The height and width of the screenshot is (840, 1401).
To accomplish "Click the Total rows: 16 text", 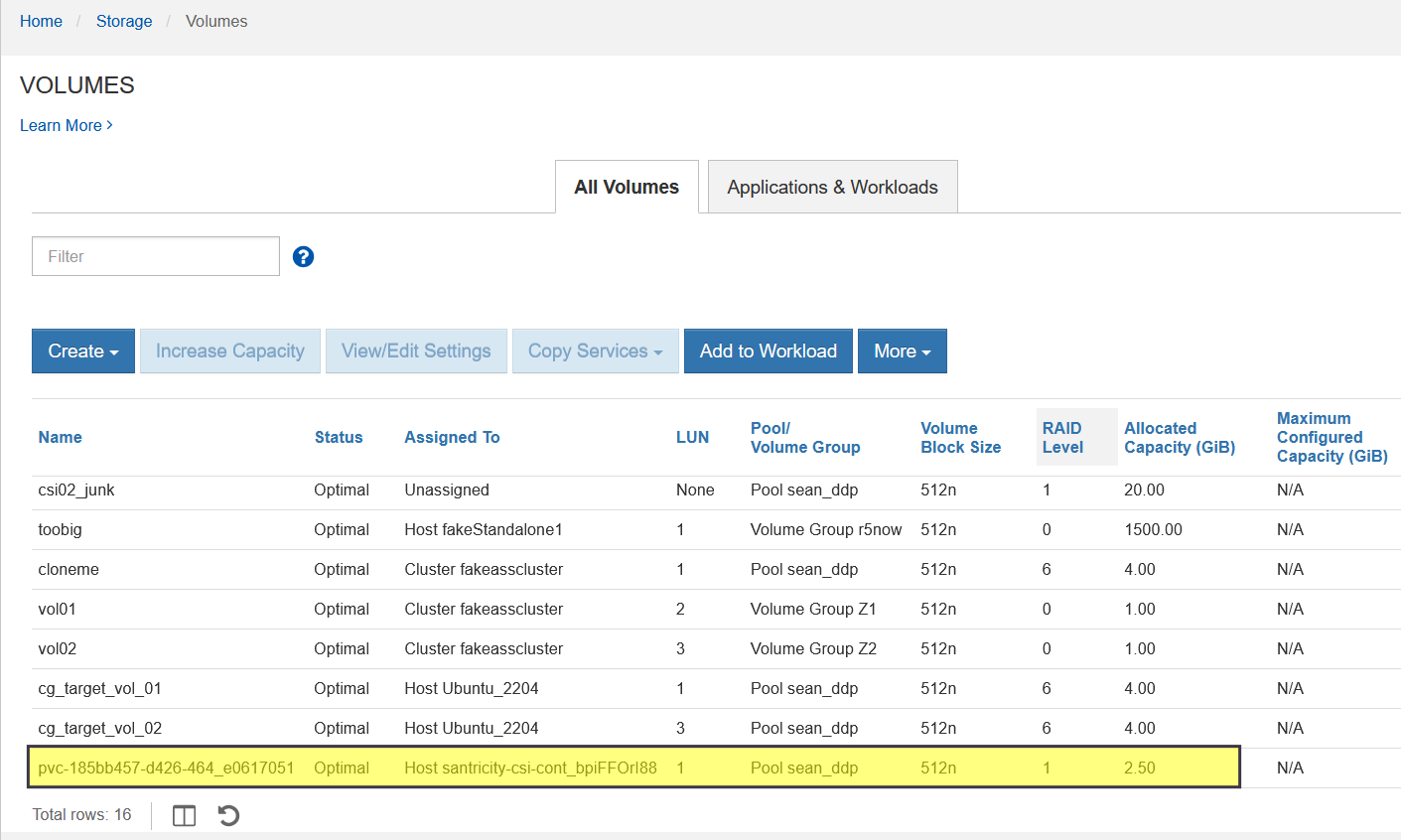I will click(81, 815).
